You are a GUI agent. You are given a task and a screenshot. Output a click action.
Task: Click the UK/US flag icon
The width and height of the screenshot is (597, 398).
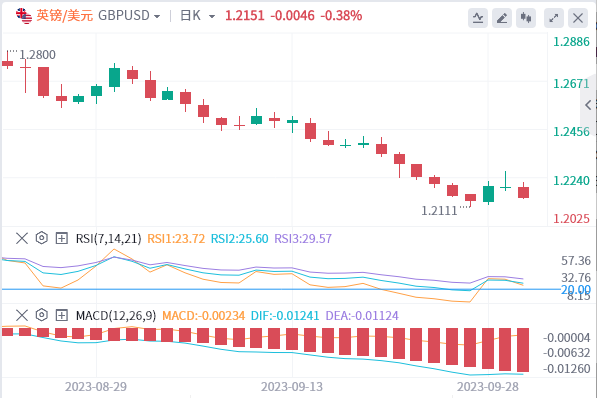pos(24,16)
